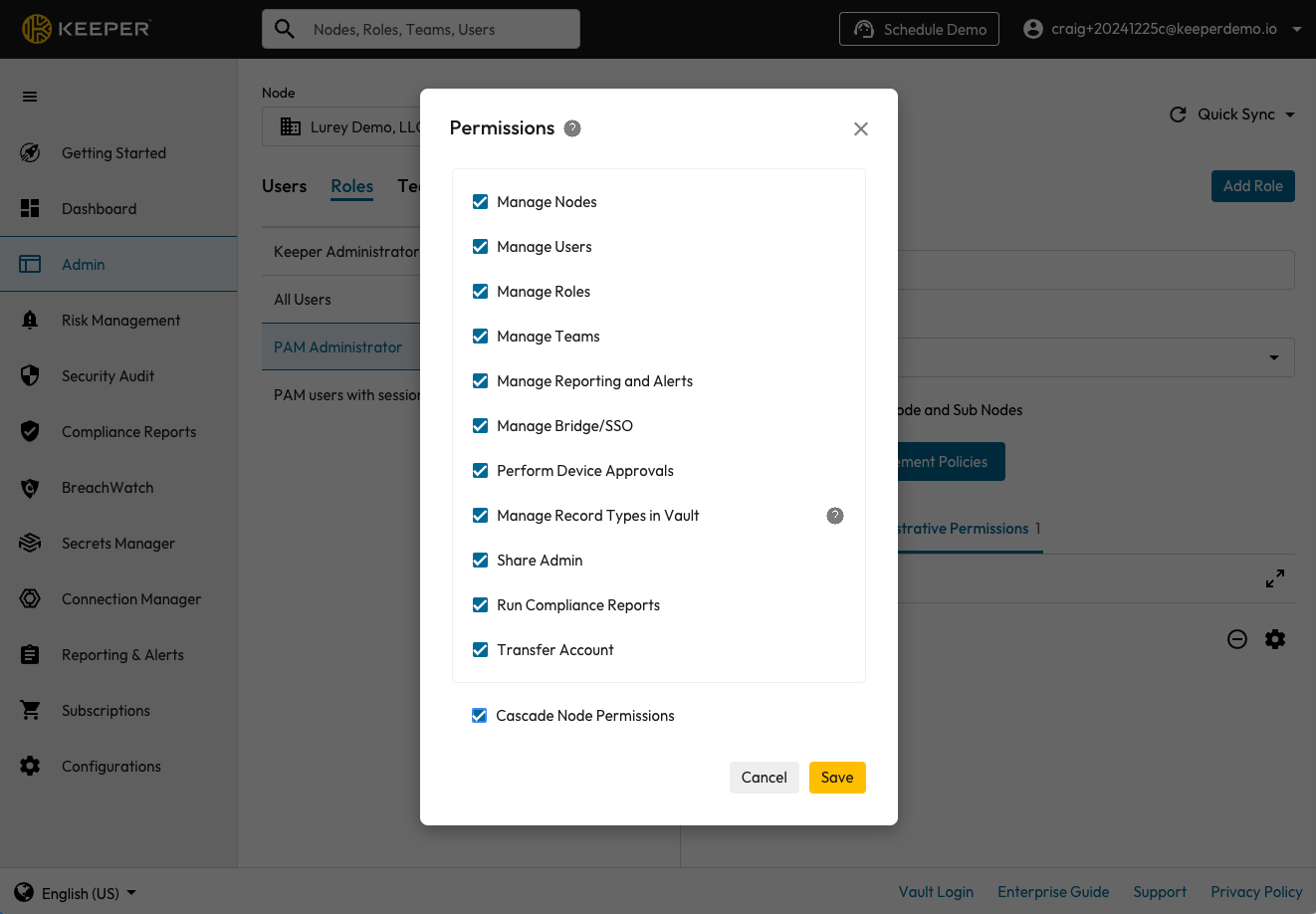
Task: Click help icon beside Manage Record Types
Action: point(835,516)
